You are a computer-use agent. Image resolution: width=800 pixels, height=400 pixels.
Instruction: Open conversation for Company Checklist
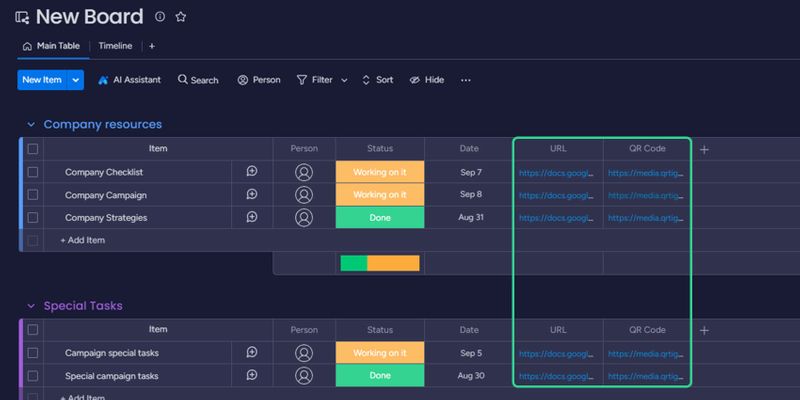252,171
